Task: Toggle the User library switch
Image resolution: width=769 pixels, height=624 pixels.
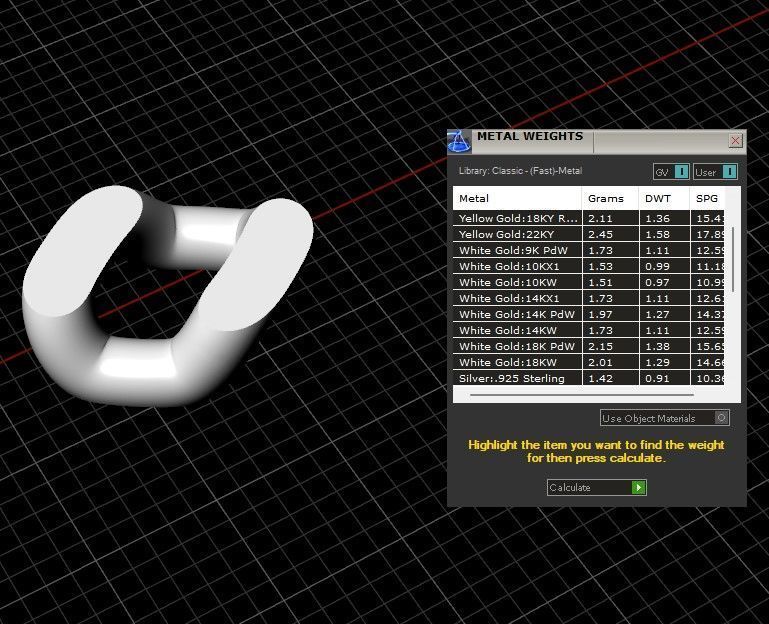Action: pyautogui.click(x=715, y=172)
